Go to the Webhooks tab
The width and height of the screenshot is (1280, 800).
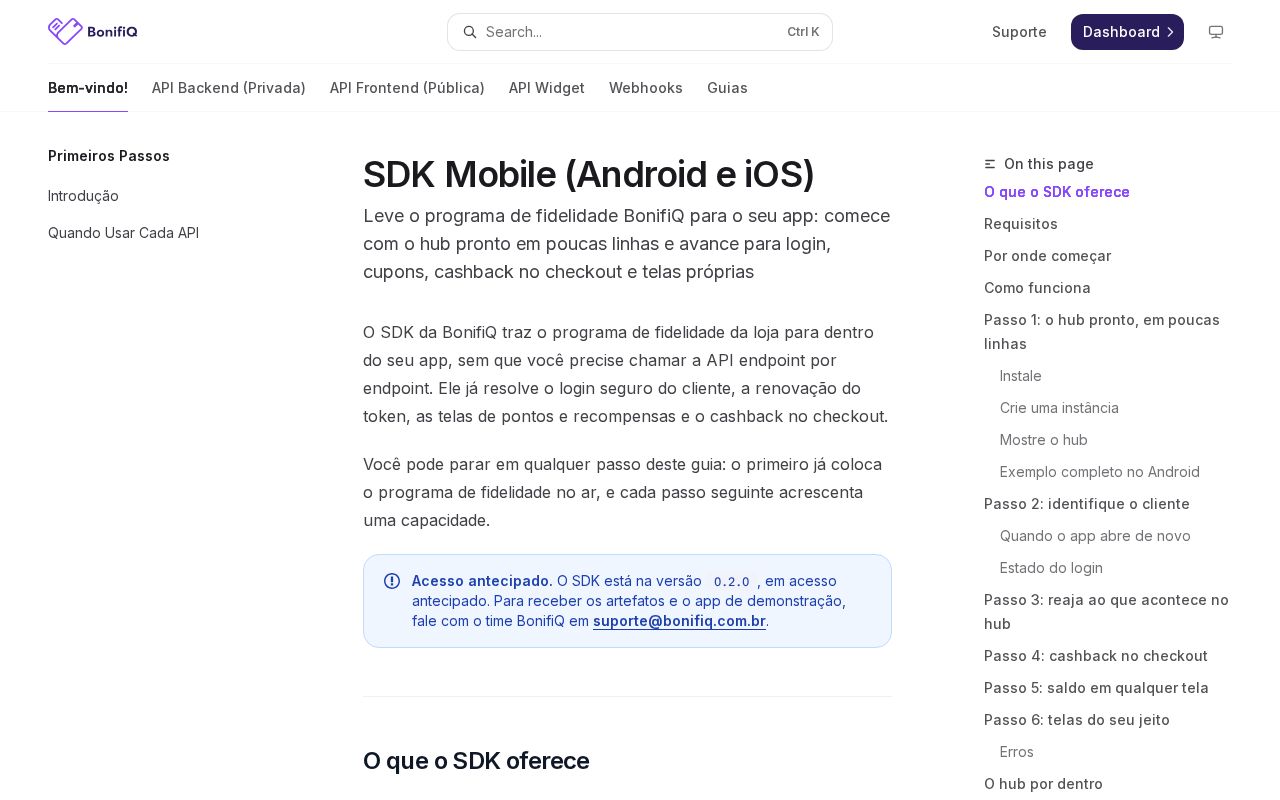646,88
